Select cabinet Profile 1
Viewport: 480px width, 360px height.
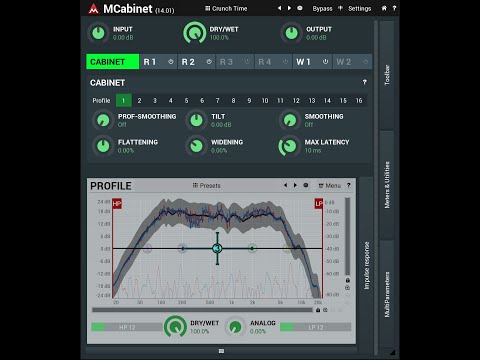coord(123,100)
